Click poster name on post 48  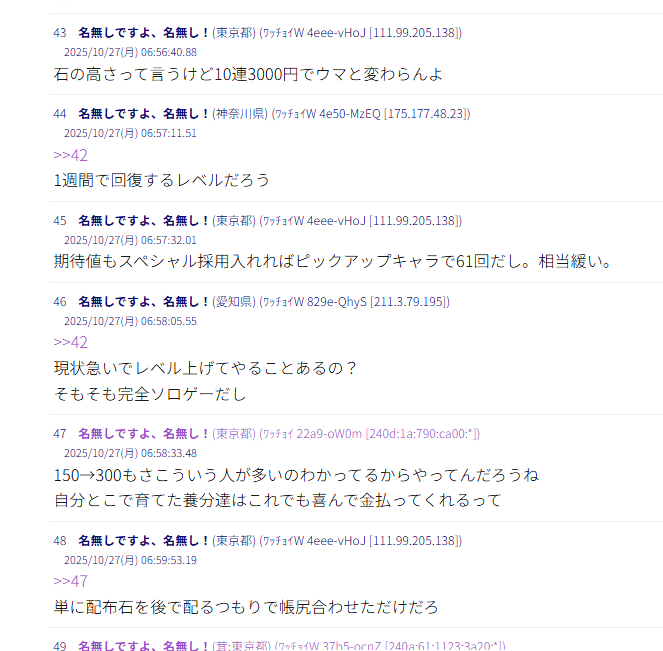[143, 541]
